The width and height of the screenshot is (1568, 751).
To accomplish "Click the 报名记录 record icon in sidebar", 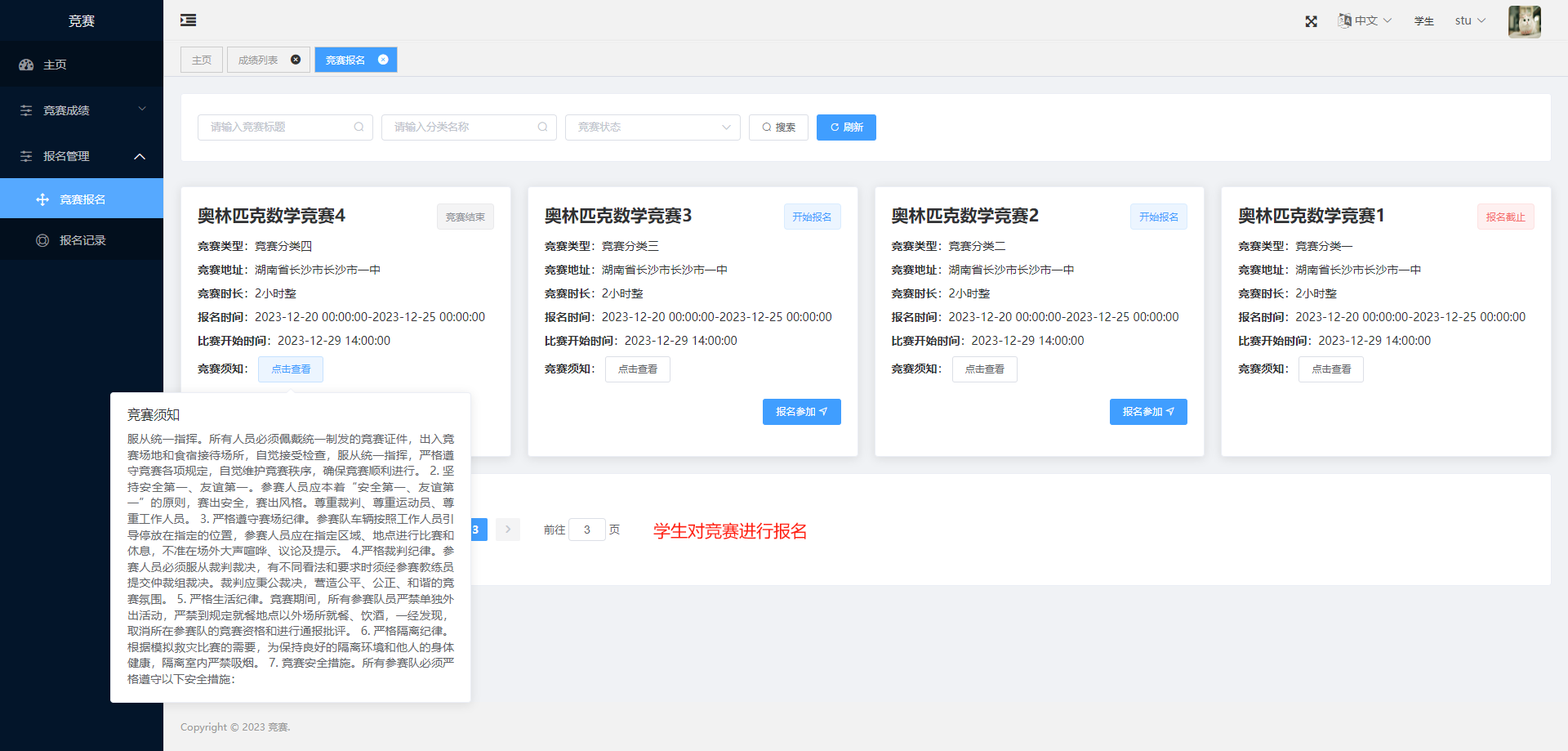I will pos(42,239).
